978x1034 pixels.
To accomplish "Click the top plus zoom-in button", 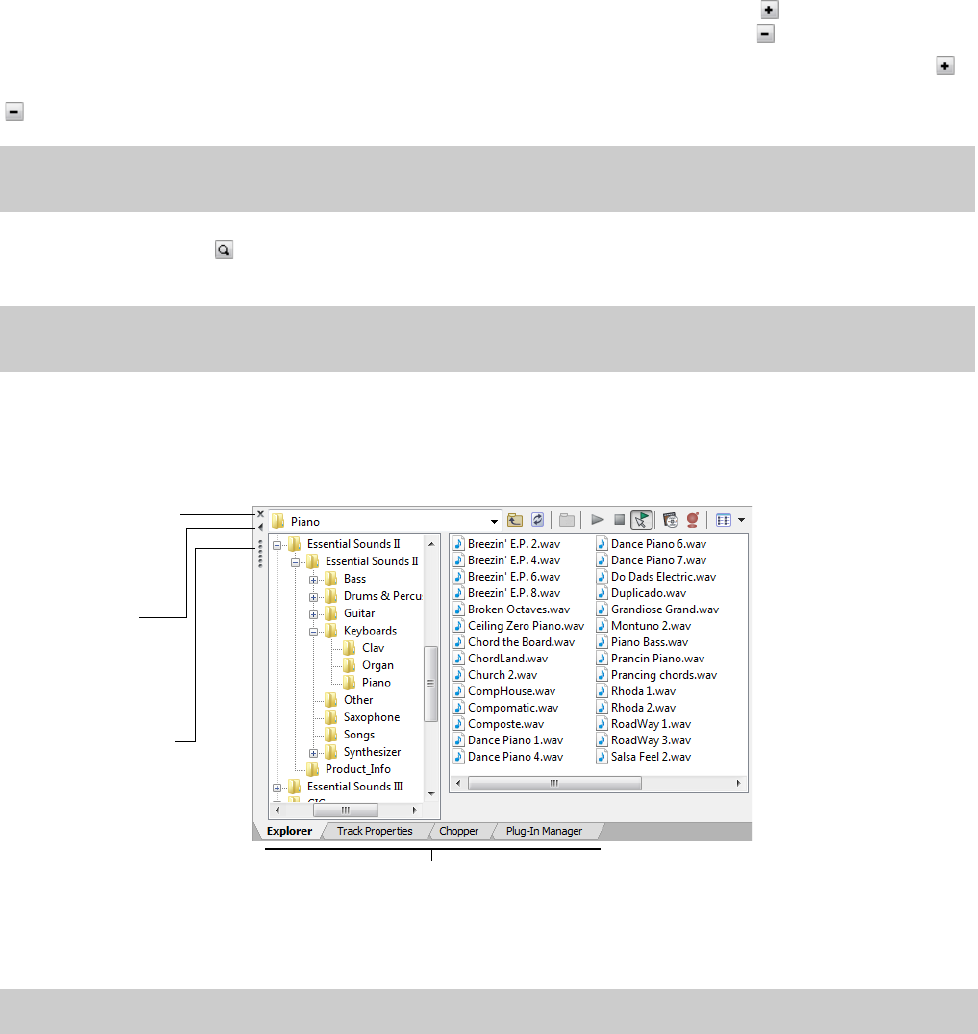I will (x=769, y=10).
